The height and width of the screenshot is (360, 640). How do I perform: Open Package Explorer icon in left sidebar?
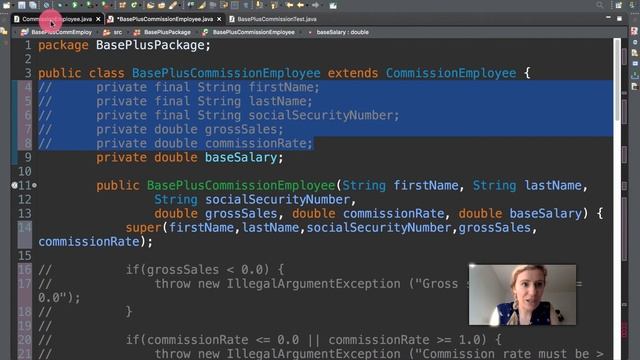tap(4, 31)
